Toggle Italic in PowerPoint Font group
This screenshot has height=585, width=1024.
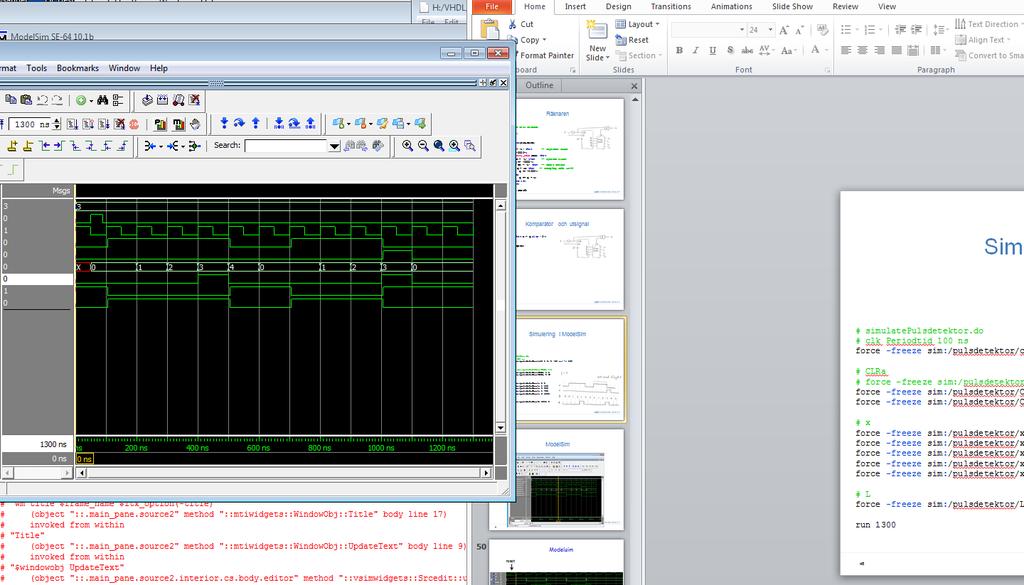(696, 50)
